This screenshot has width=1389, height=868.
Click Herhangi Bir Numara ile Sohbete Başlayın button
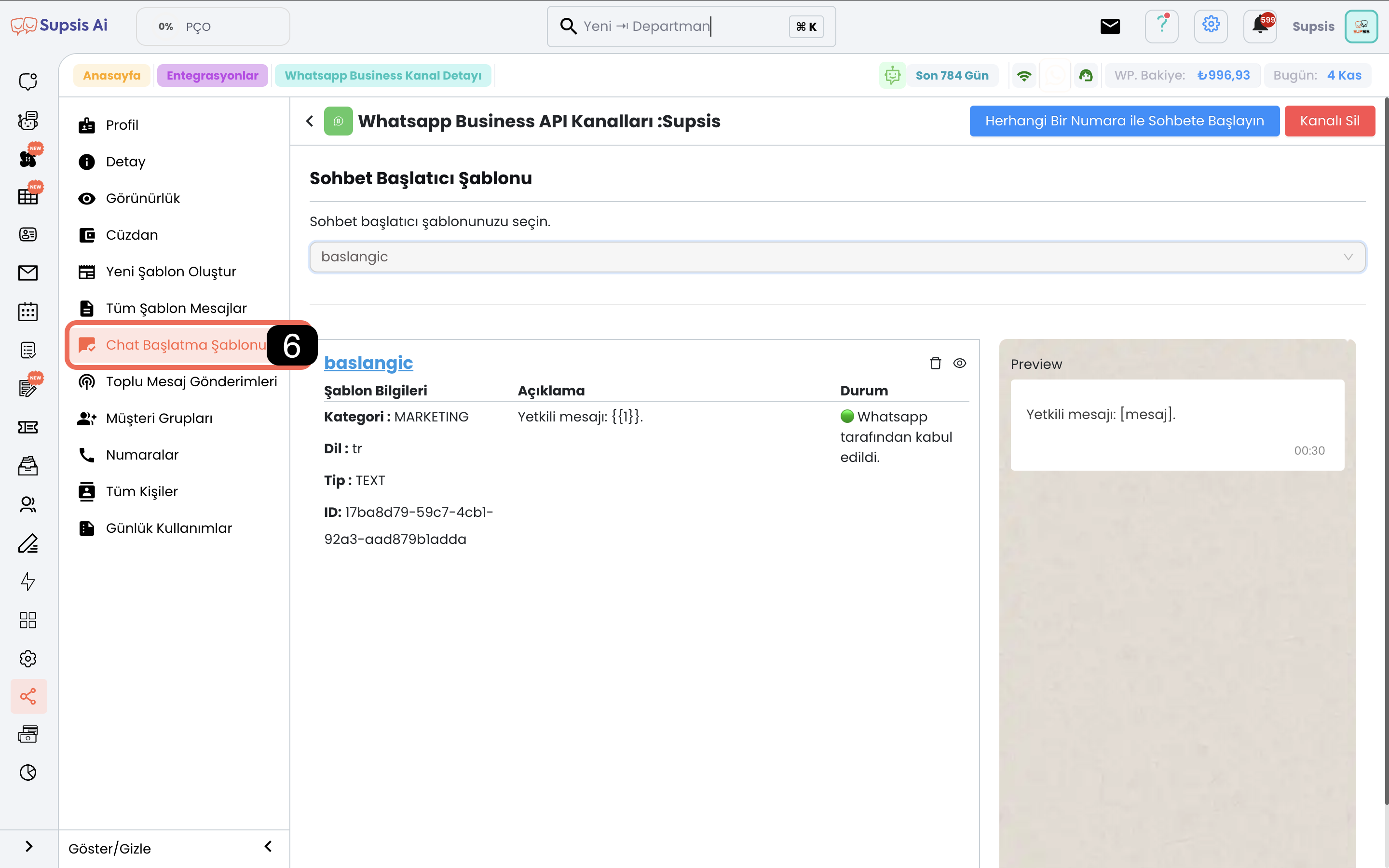[x=1124, y=121]
